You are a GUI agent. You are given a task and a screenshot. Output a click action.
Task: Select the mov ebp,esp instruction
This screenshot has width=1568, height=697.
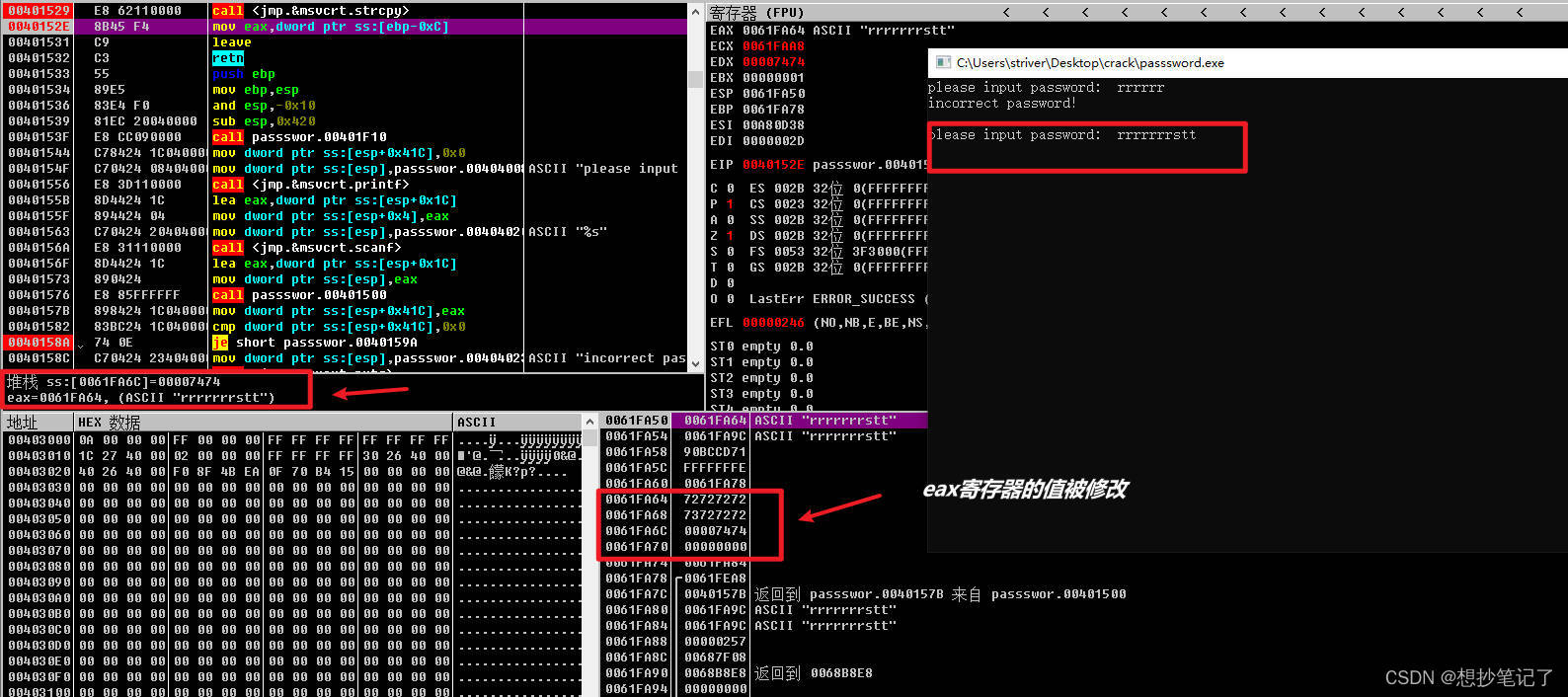[x=346, y=90]
